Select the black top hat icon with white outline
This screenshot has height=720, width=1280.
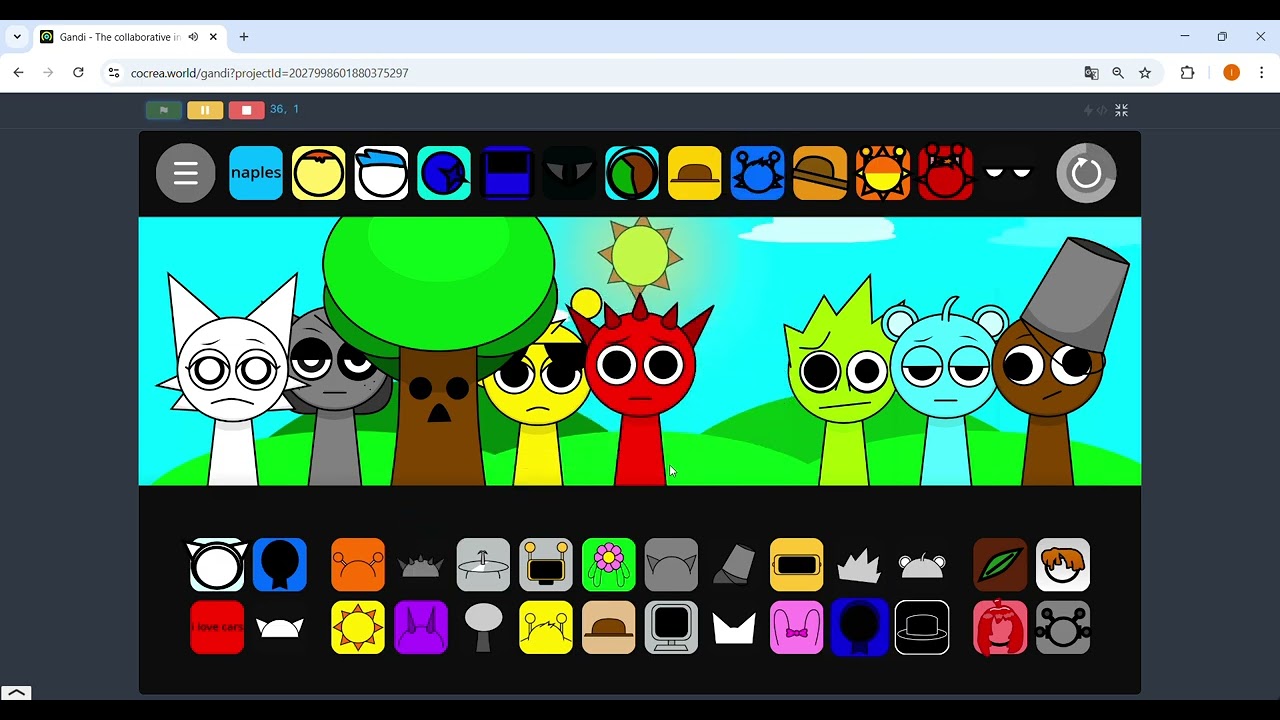tap(922, 627)
